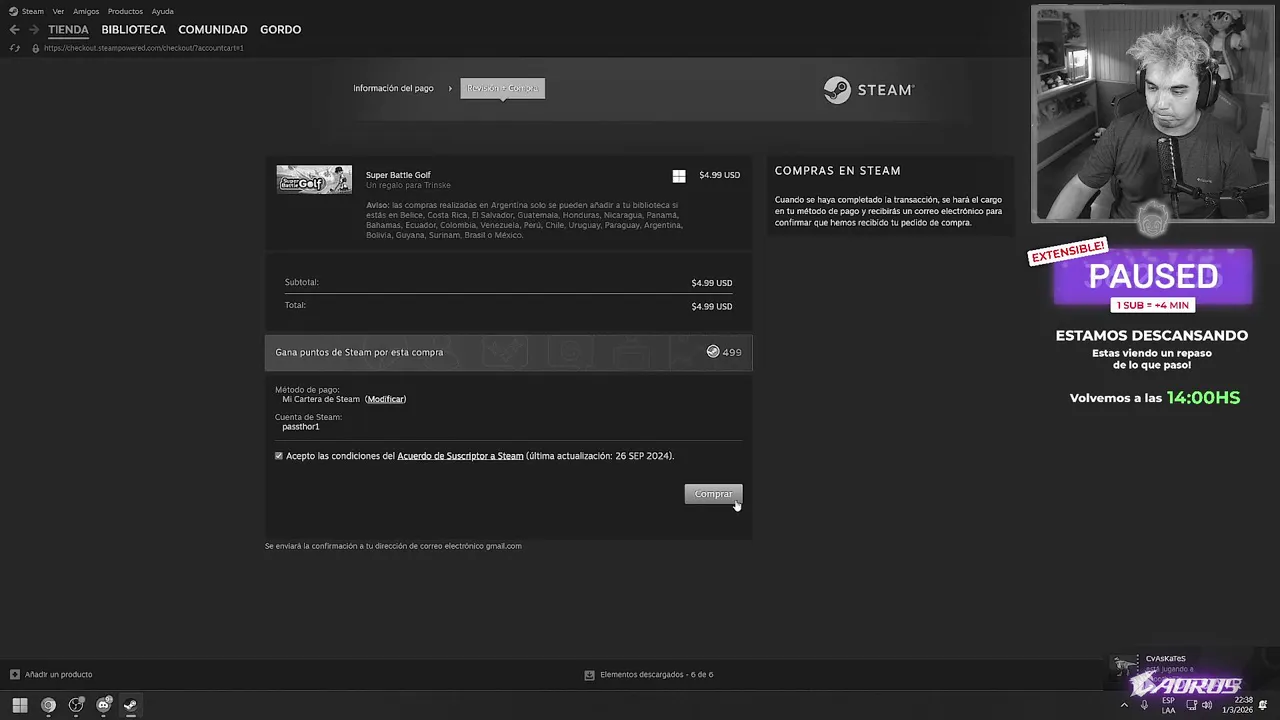Click the $4.99 USD Total amount
The height and width of the screenshot is (720, 1280).
click(x=712, y=307)
